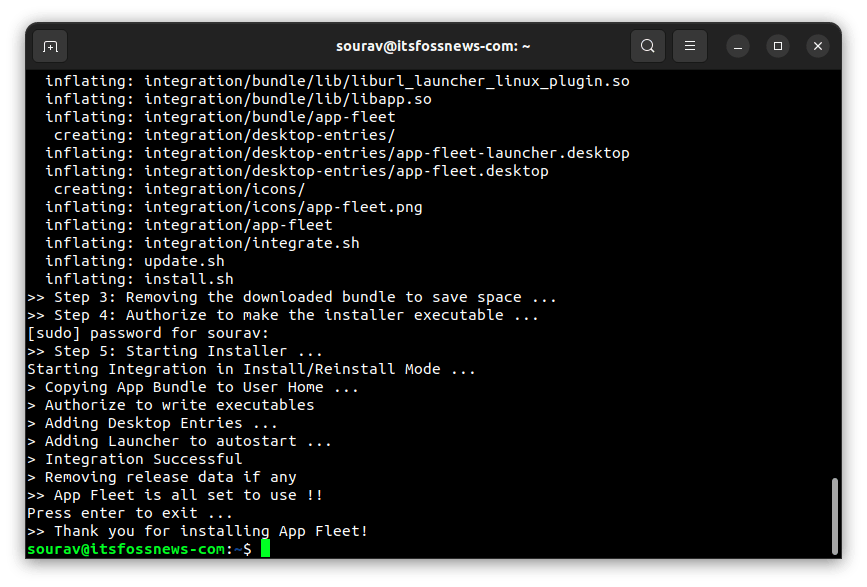The width and height of the screenshot is (867, 587).
Task: Open a new terminal tab
Action: pos(50,46)
